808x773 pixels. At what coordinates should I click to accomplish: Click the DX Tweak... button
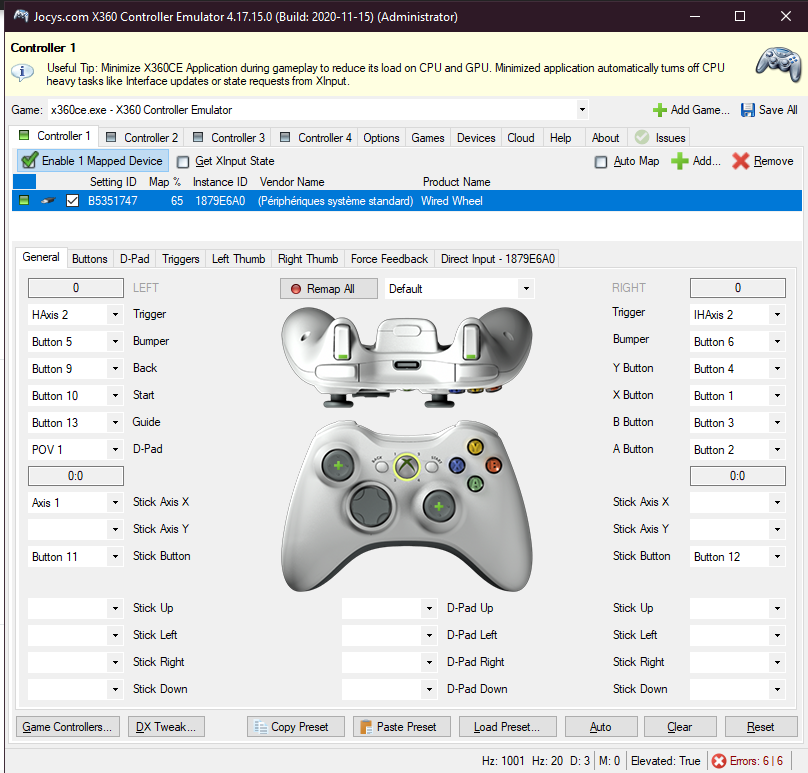click(166, 727)
